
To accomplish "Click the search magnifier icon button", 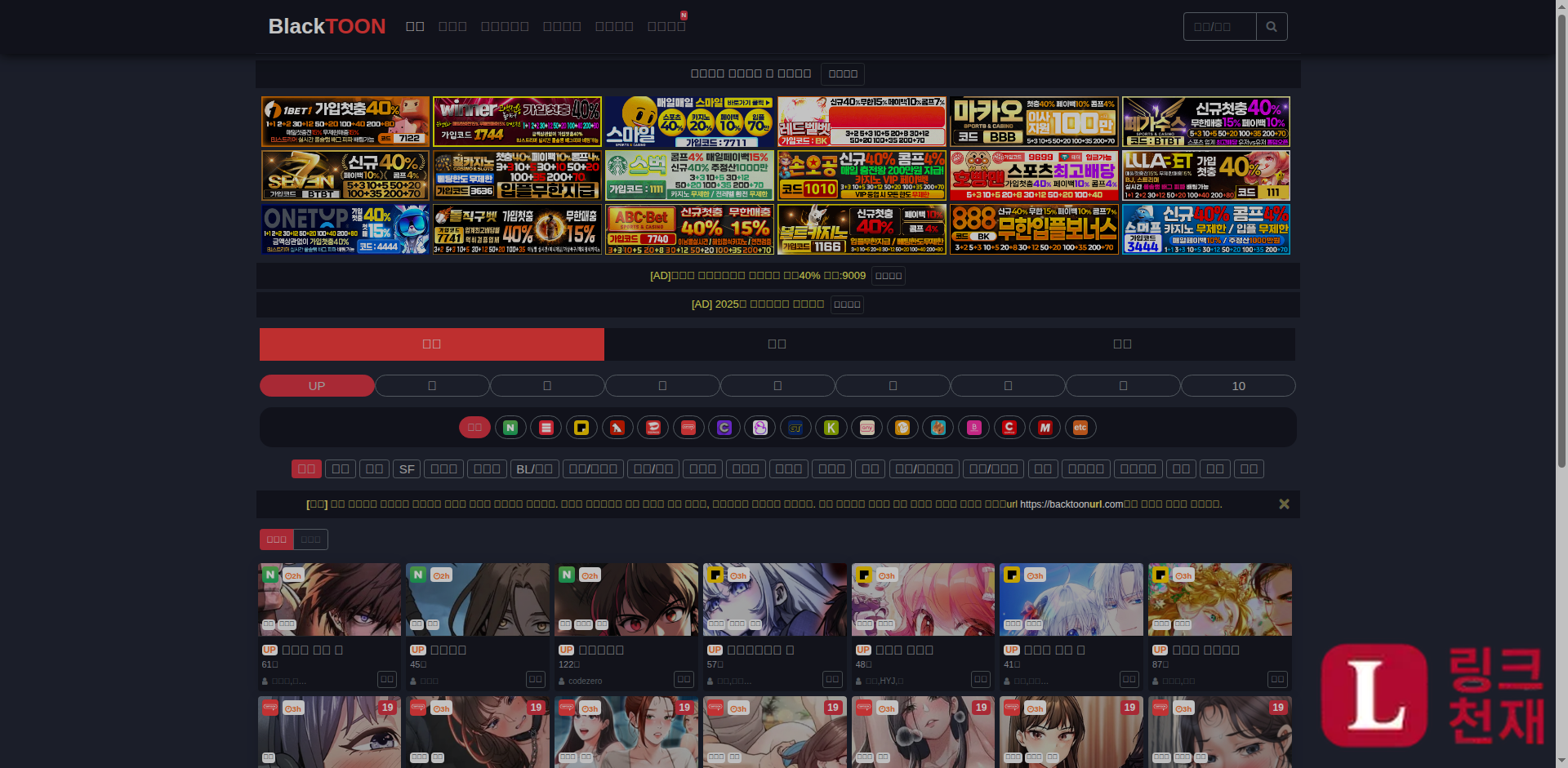I will pos(1272,27).
